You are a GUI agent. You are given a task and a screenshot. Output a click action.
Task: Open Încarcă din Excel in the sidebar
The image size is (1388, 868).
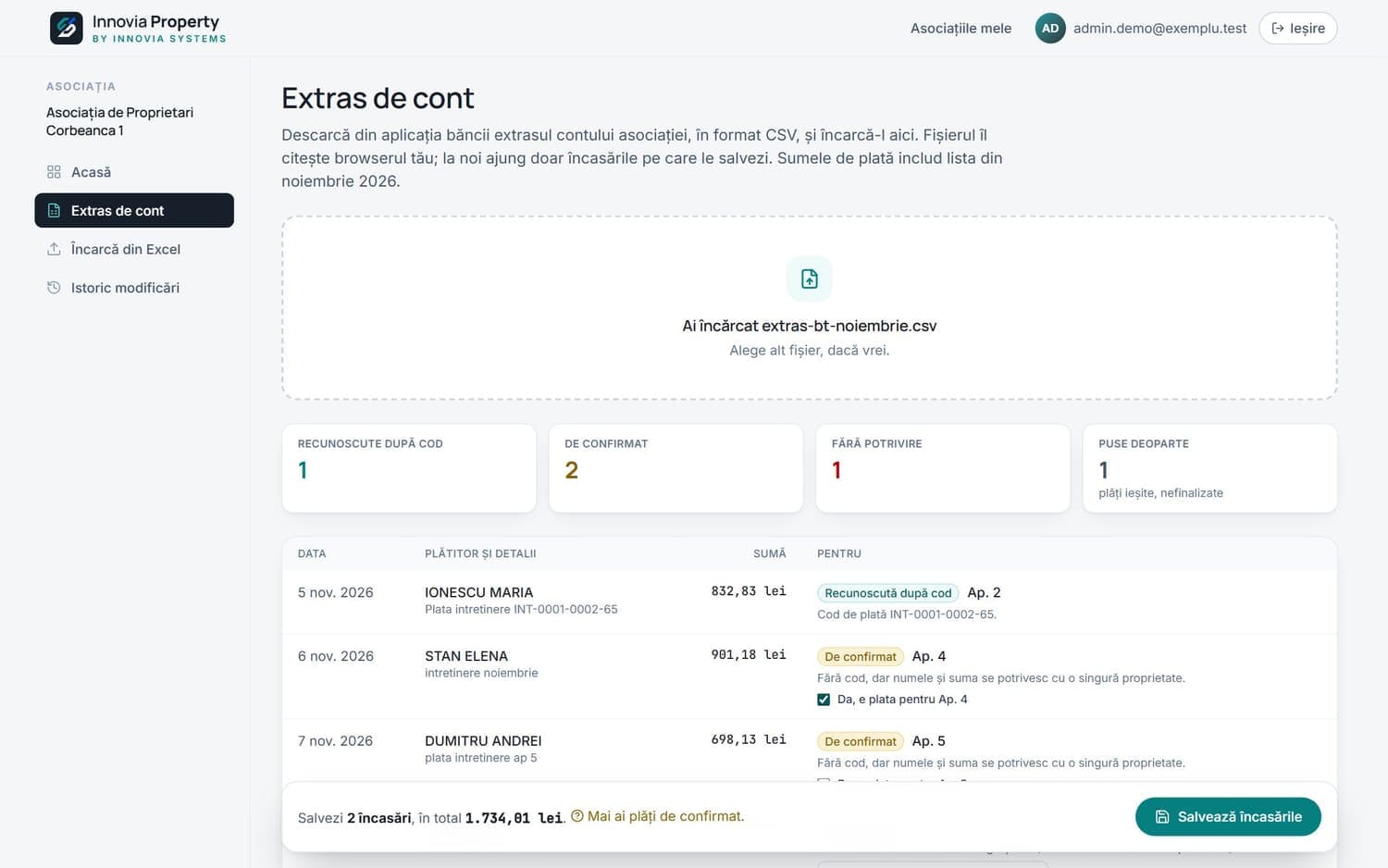(x=134, y=249)
